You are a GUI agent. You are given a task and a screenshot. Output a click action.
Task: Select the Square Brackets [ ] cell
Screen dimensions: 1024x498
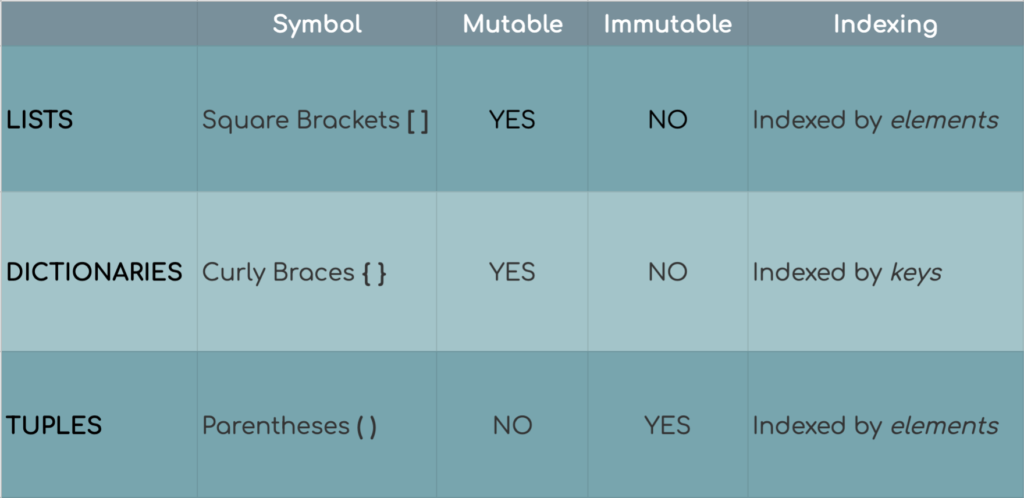[x=315, y=120]
